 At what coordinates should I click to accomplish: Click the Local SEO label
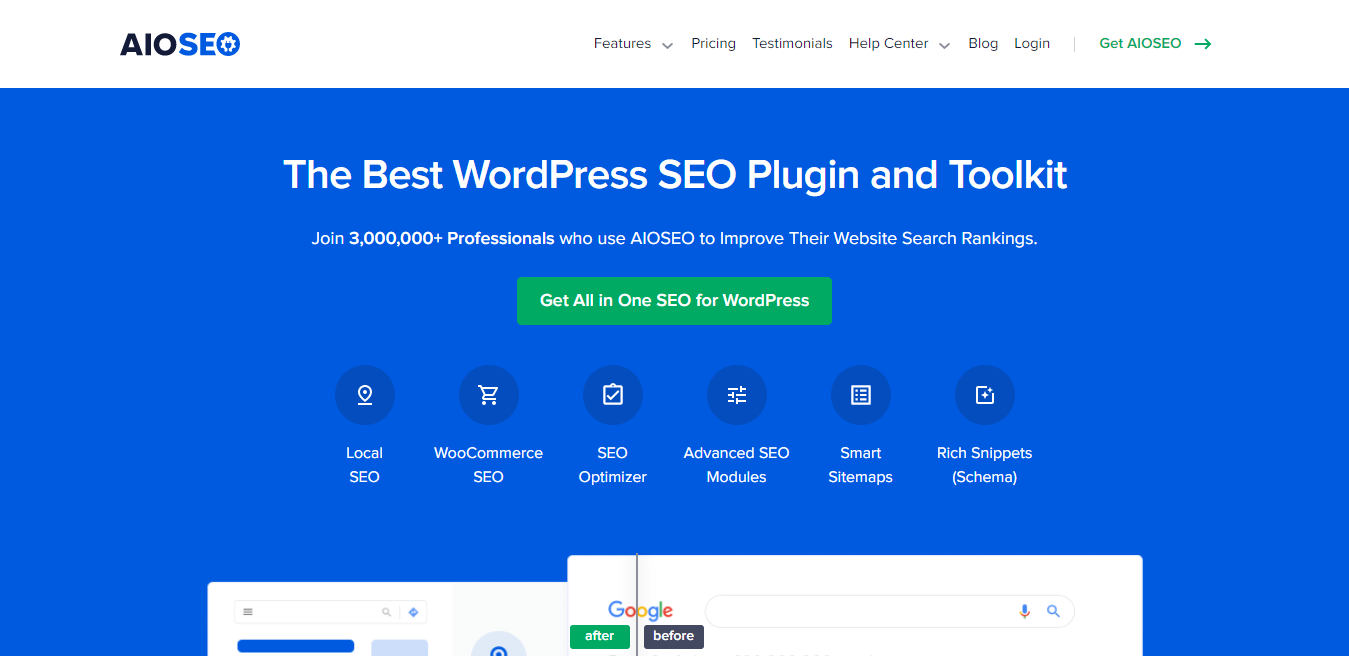click(365, 465)
